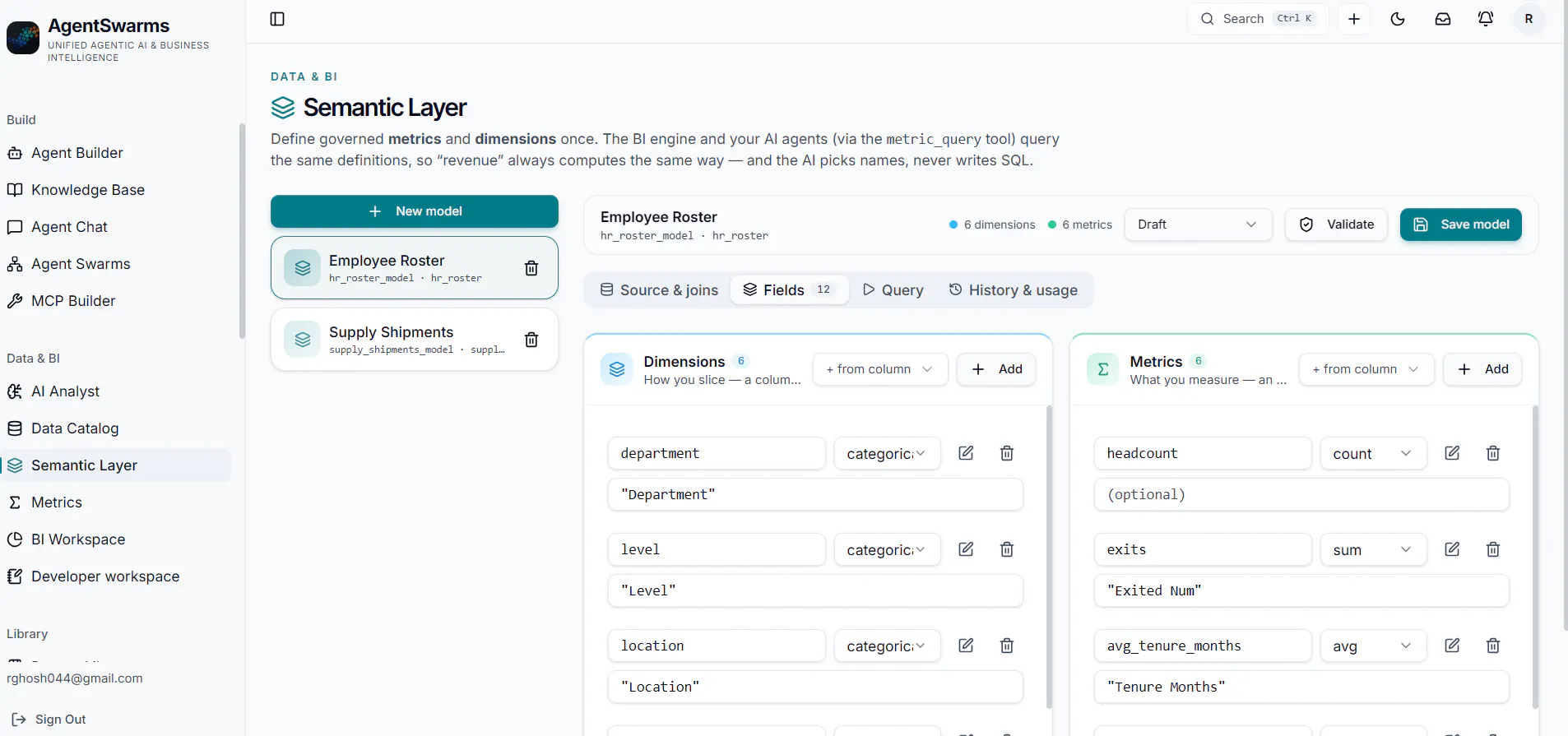Delete the avg_tenure_months metric
1568x736 pixels.
coord(1493,646)
